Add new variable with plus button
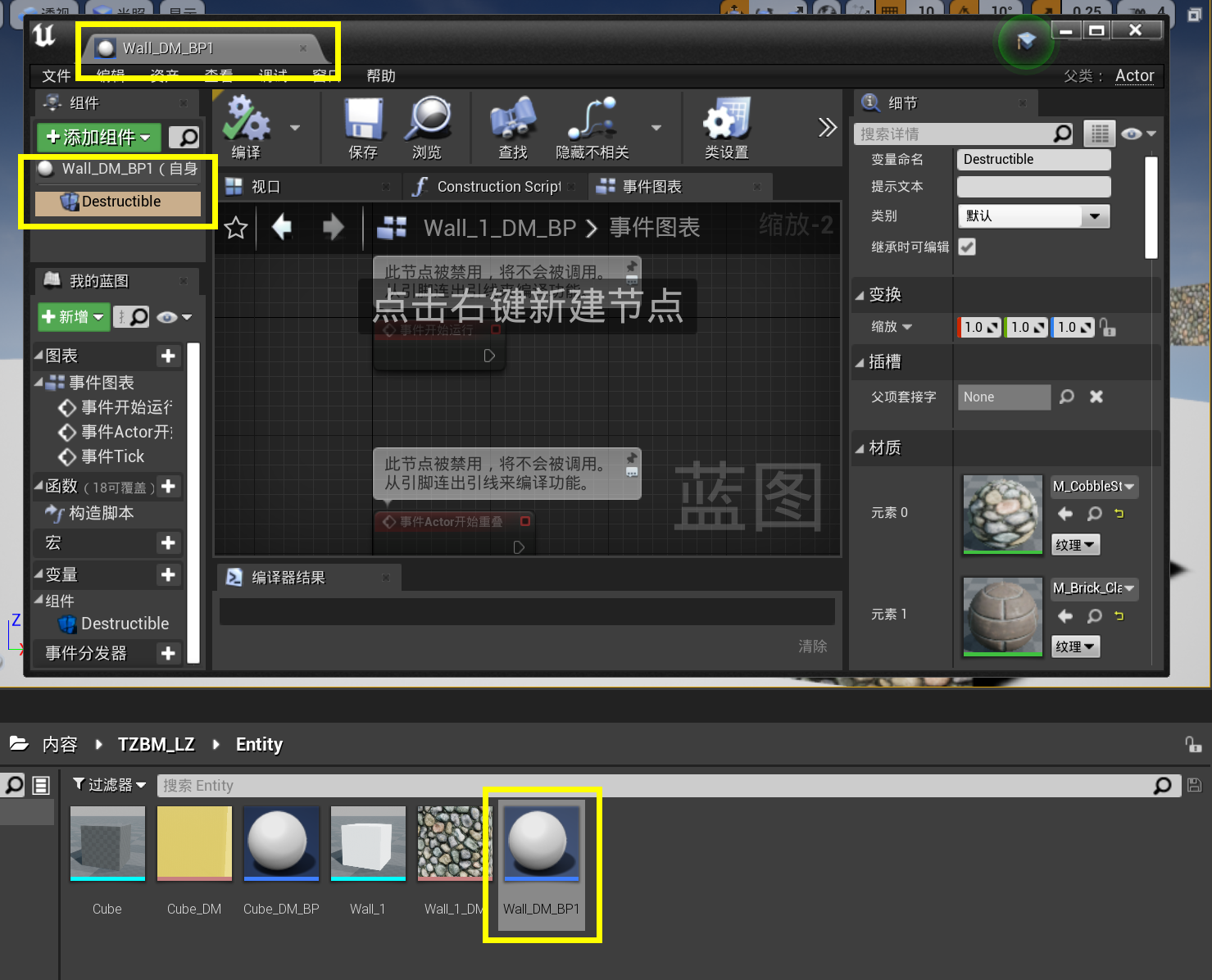Screen dimensions: 1212x980 pos(168,574)
